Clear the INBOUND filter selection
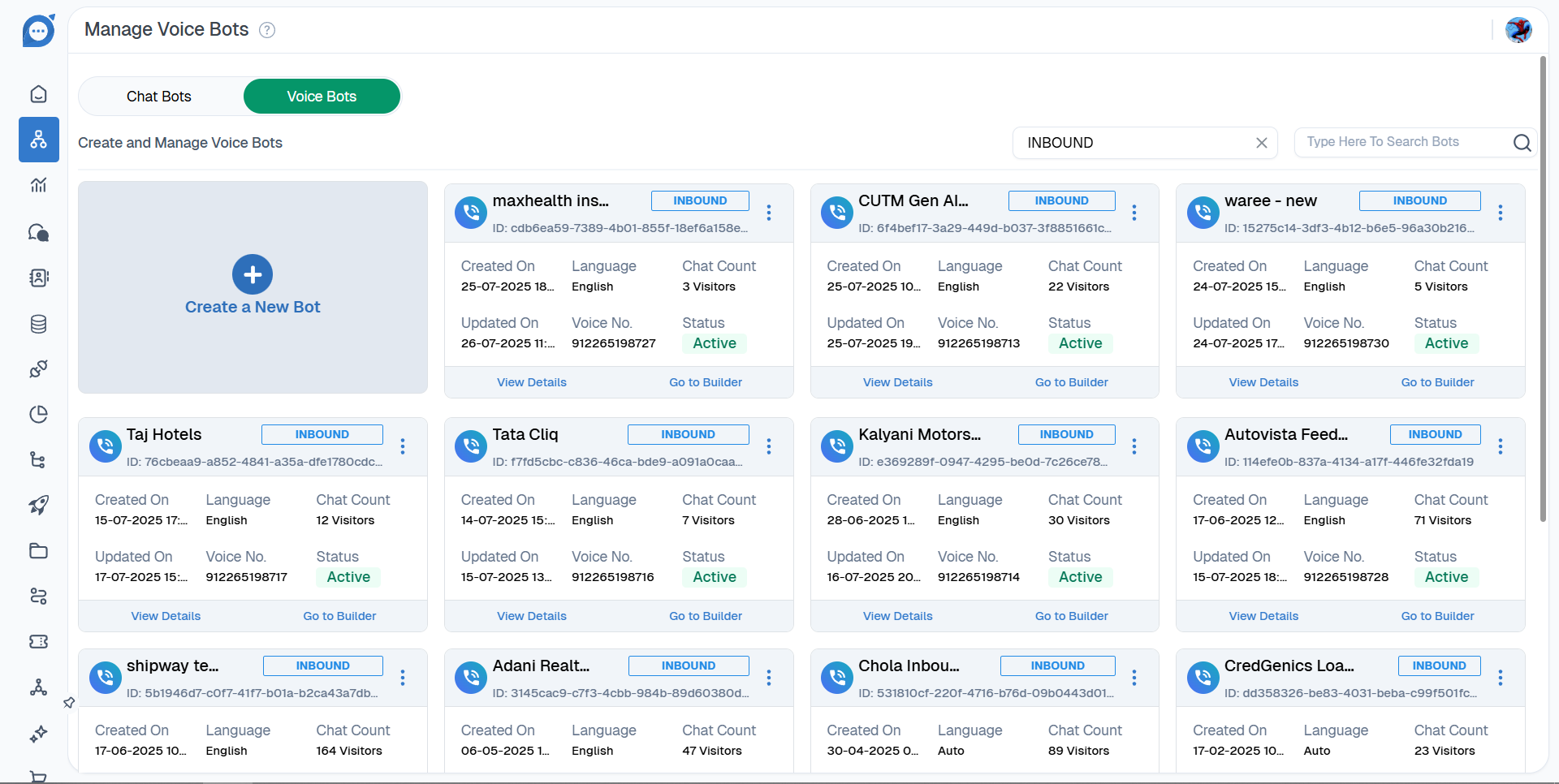 click(x=1261, y=143)
